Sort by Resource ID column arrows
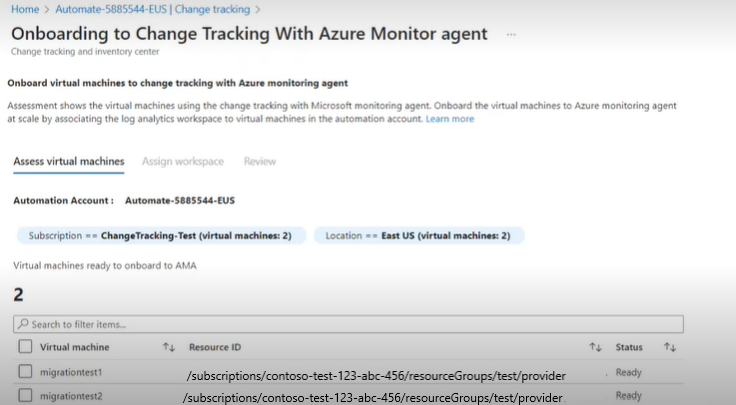The width and height of the screenshot is (736, 405). [595, 347]
